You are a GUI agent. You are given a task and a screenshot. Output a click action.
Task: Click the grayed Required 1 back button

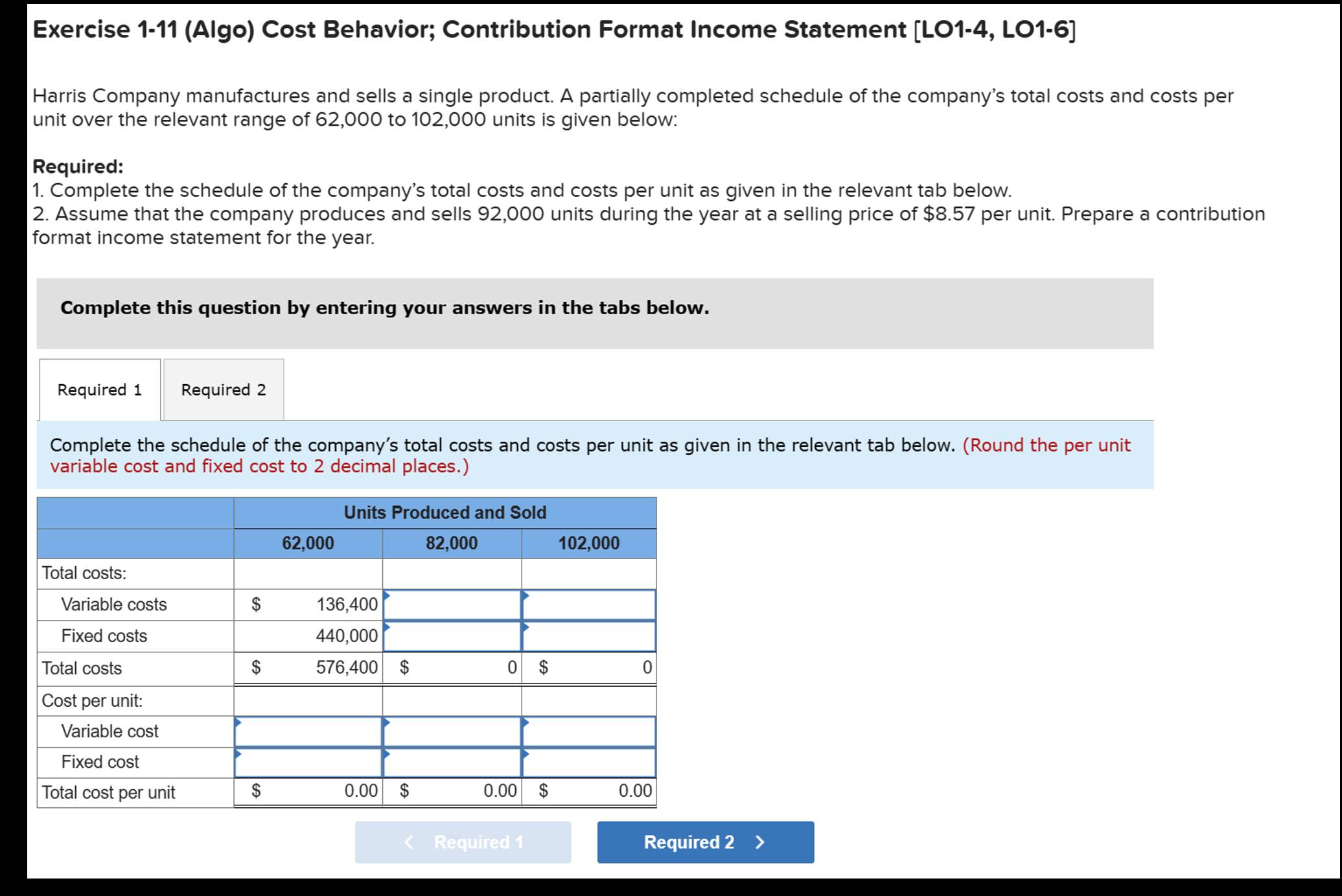coord(463,842)
